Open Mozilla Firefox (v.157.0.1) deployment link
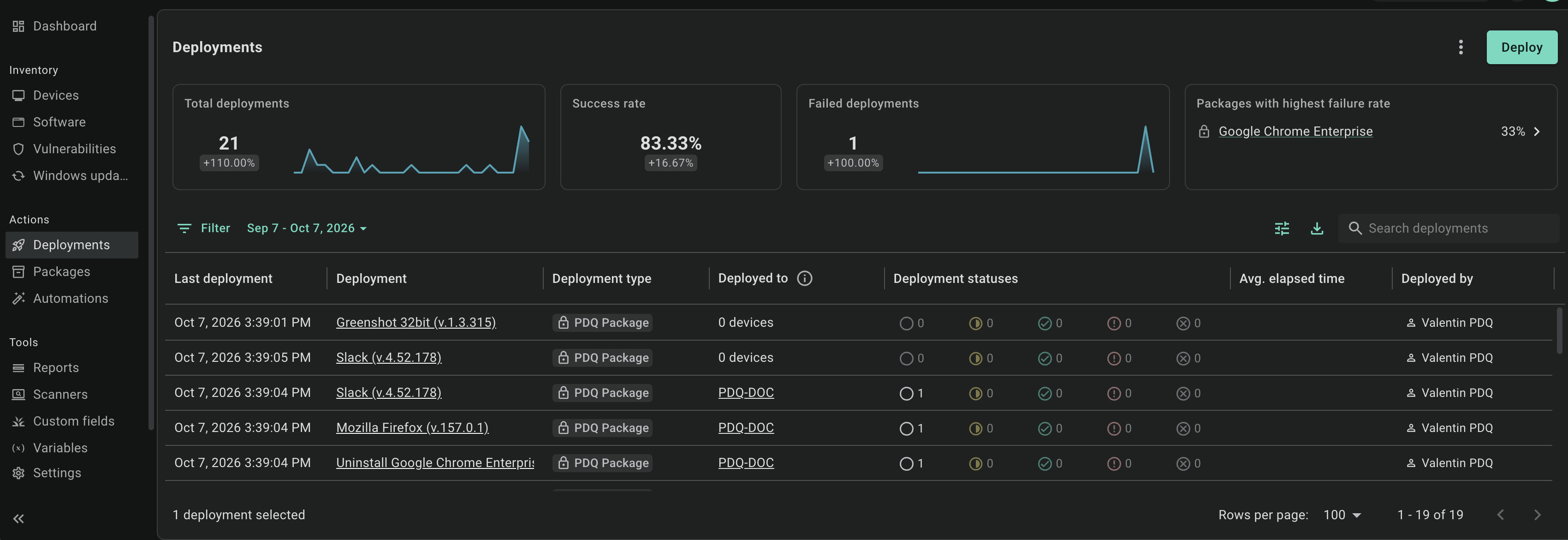 [412, 428]
